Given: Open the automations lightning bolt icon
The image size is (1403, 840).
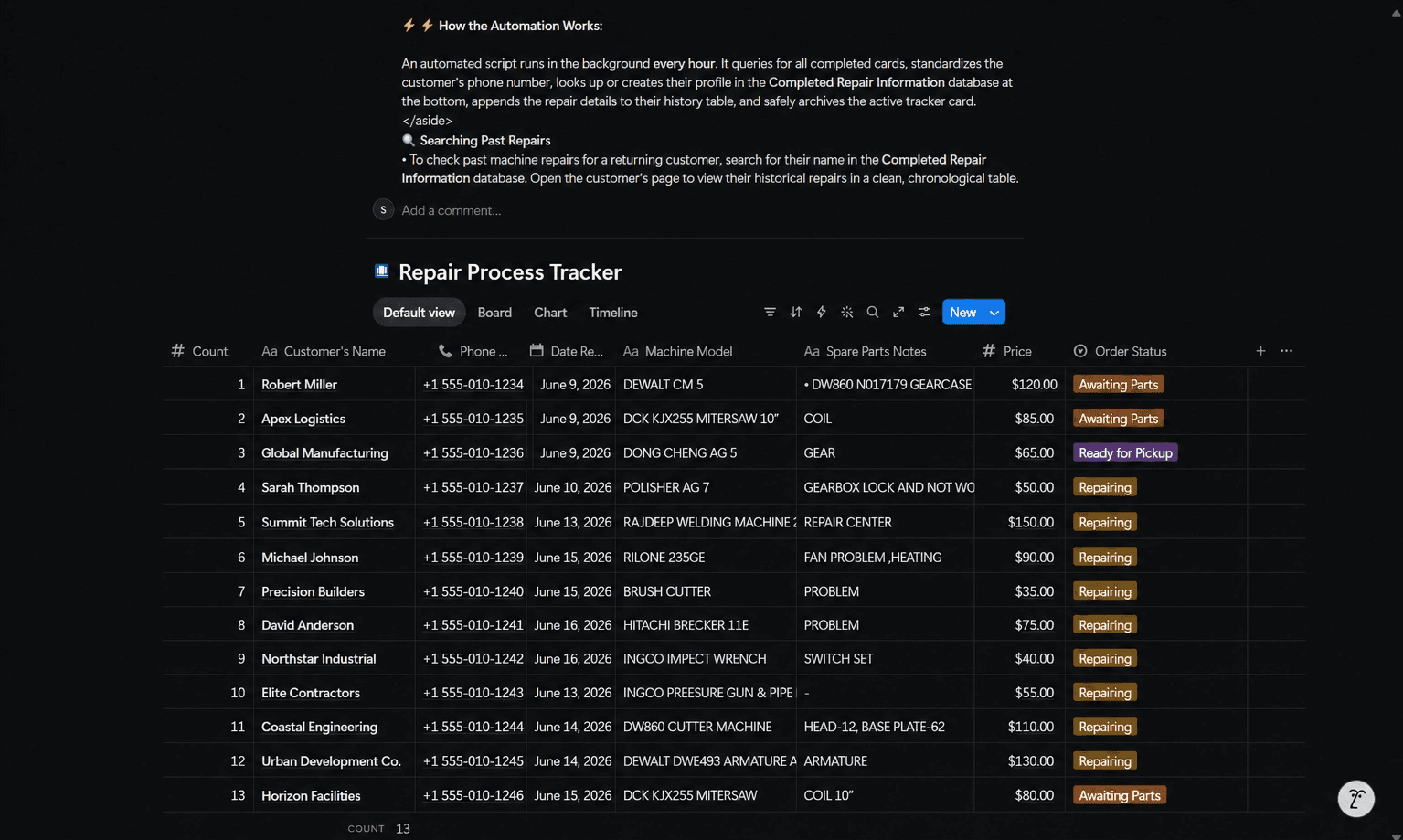Looking at the screenshot, I should point(822,313).
